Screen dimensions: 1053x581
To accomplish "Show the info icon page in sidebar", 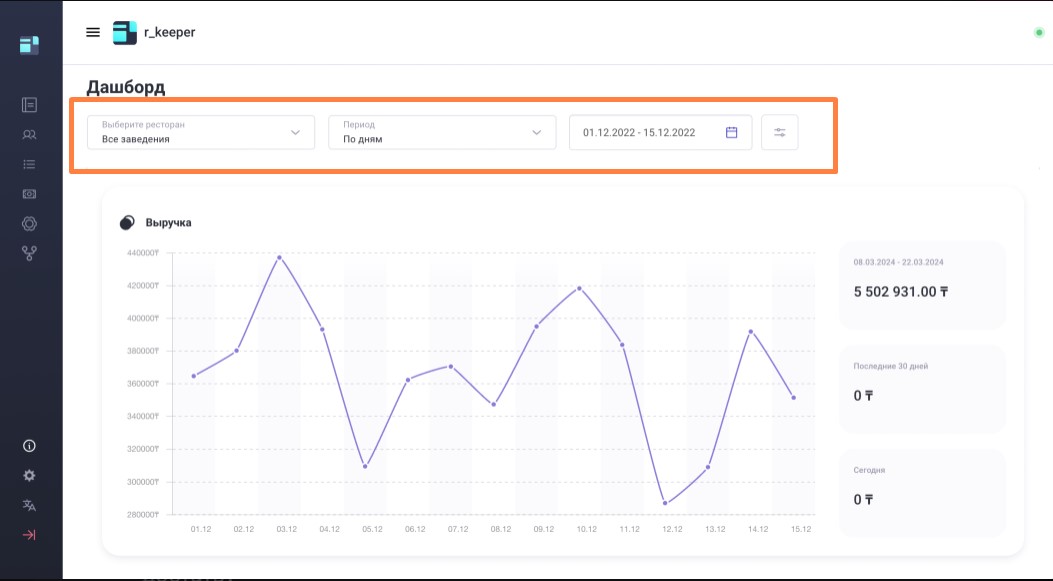I will 30,446.
